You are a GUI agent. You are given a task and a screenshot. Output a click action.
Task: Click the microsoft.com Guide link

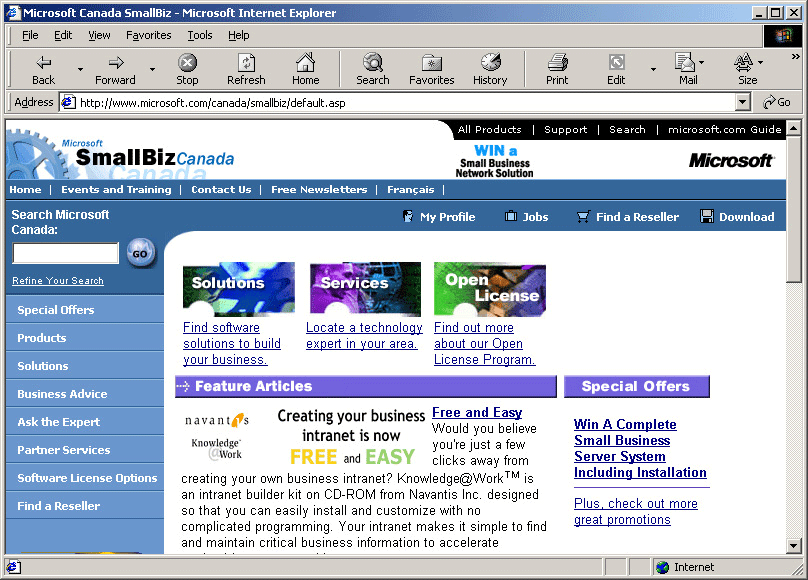(x=725, y=129)
